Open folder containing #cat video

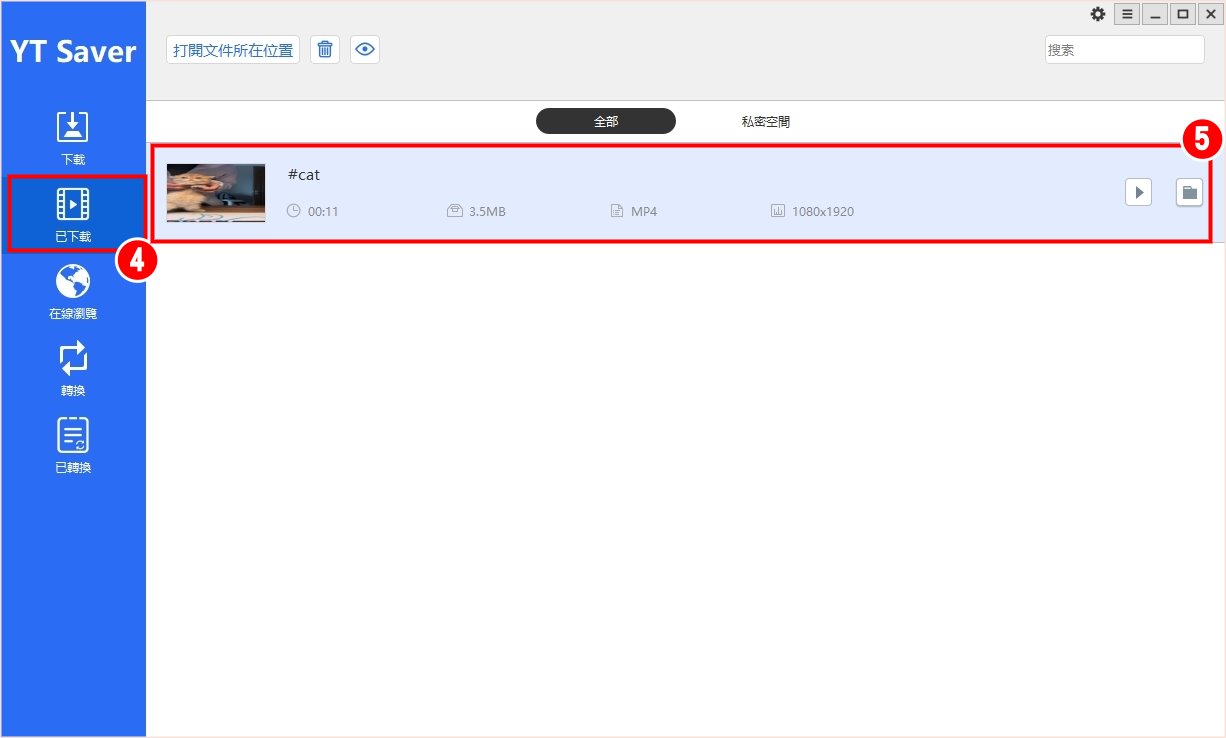(1189, 192)
